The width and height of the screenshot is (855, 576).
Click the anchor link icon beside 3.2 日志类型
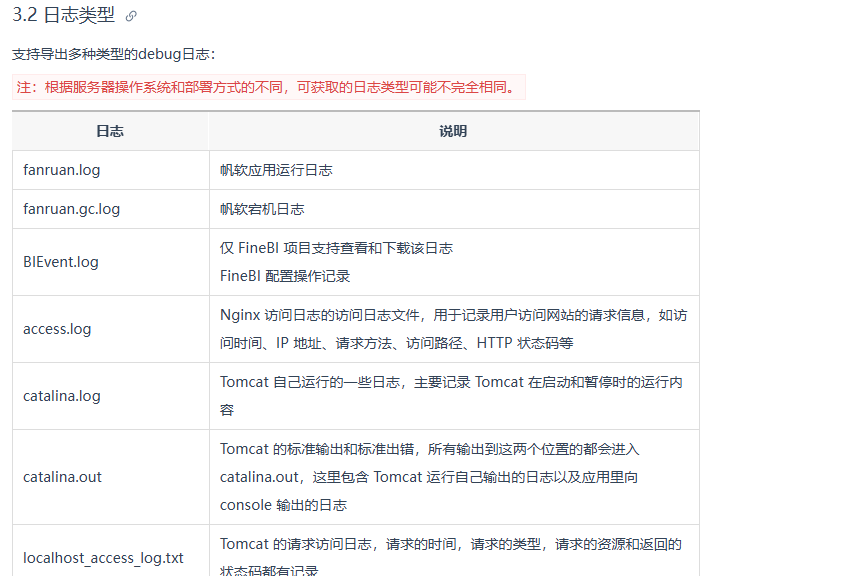click(x=131, y=16)
